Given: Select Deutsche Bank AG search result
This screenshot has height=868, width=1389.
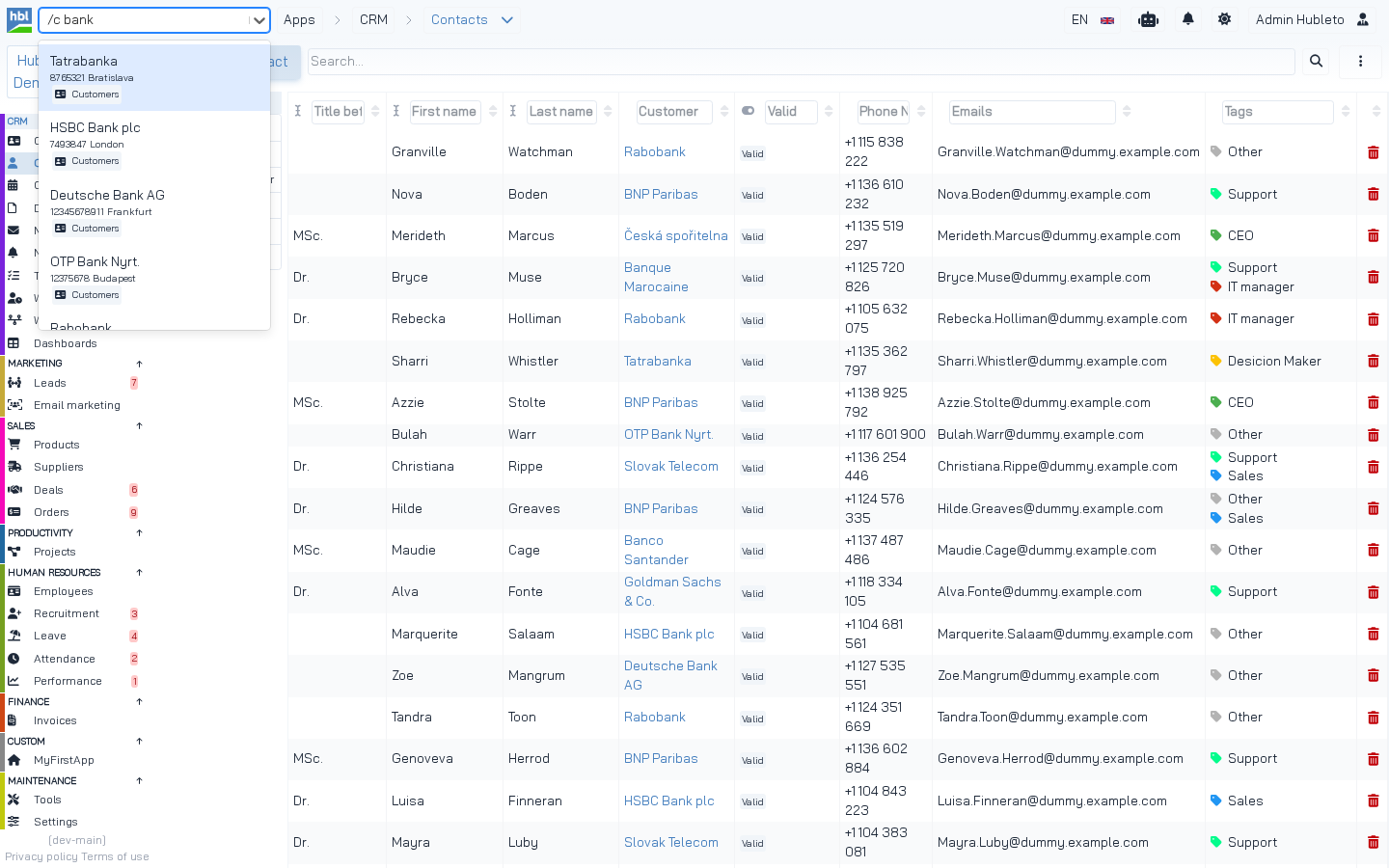Looking at the screenshot, I should [x=154, y=211].
